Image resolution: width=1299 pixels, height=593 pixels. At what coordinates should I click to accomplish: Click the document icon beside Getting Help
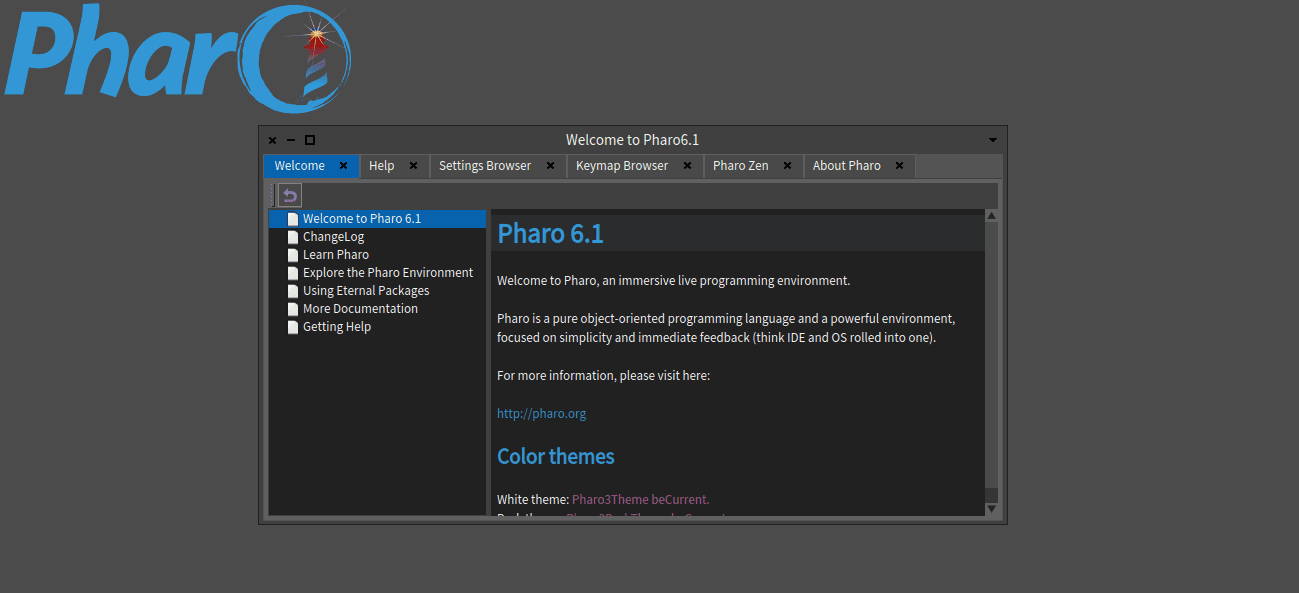(x=292, y=326)
